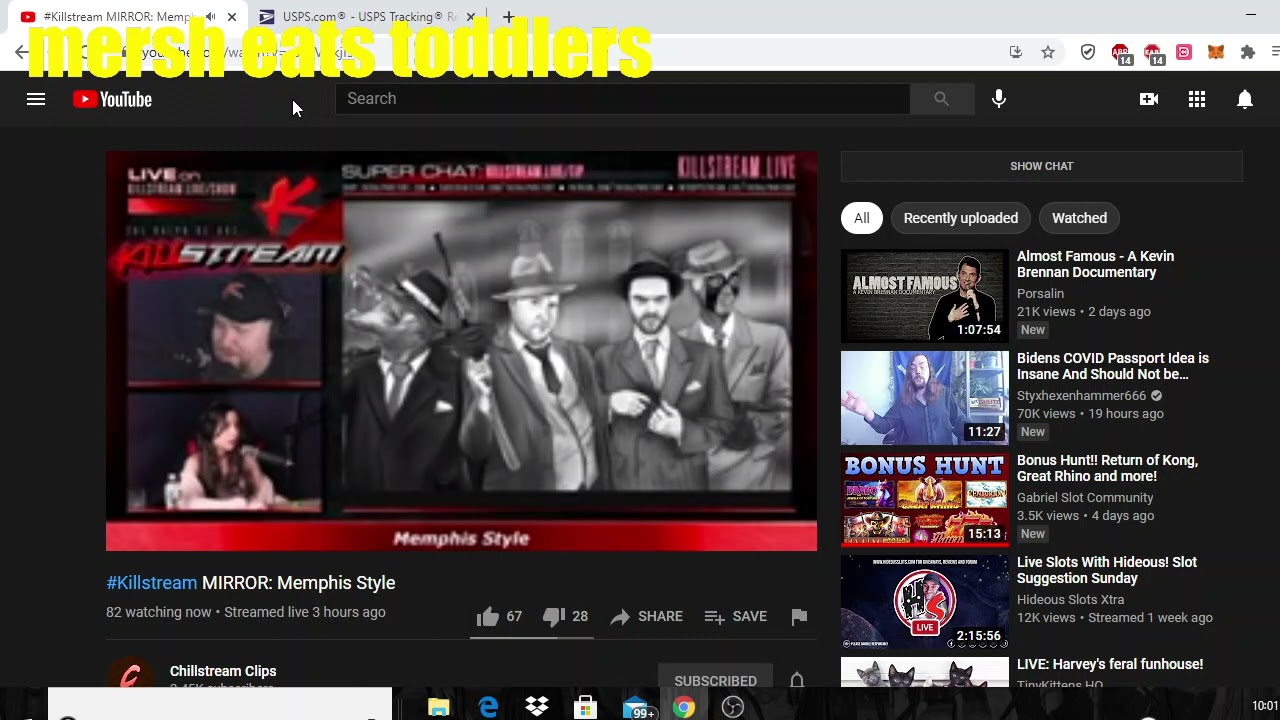Open the create video camera icon
Screen dimensions: 1280x720
(1149, 99)
